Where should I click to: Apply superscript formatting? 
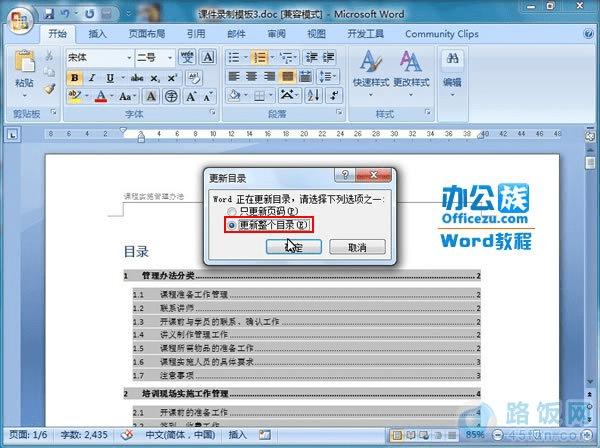pyautogui.click(x=172, y=78)
